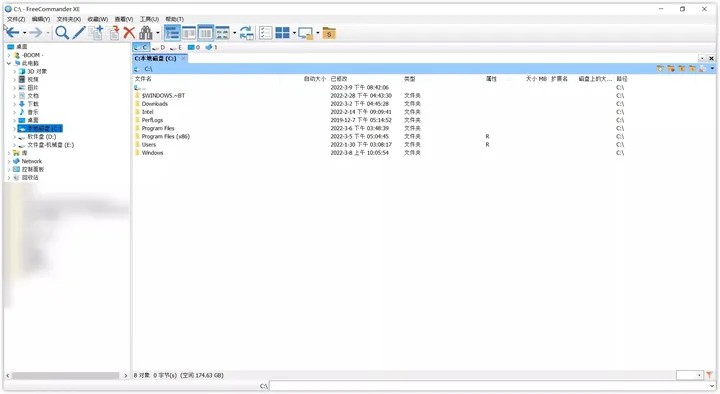
Task: Select the pencil edit icon
Action: 79,33
